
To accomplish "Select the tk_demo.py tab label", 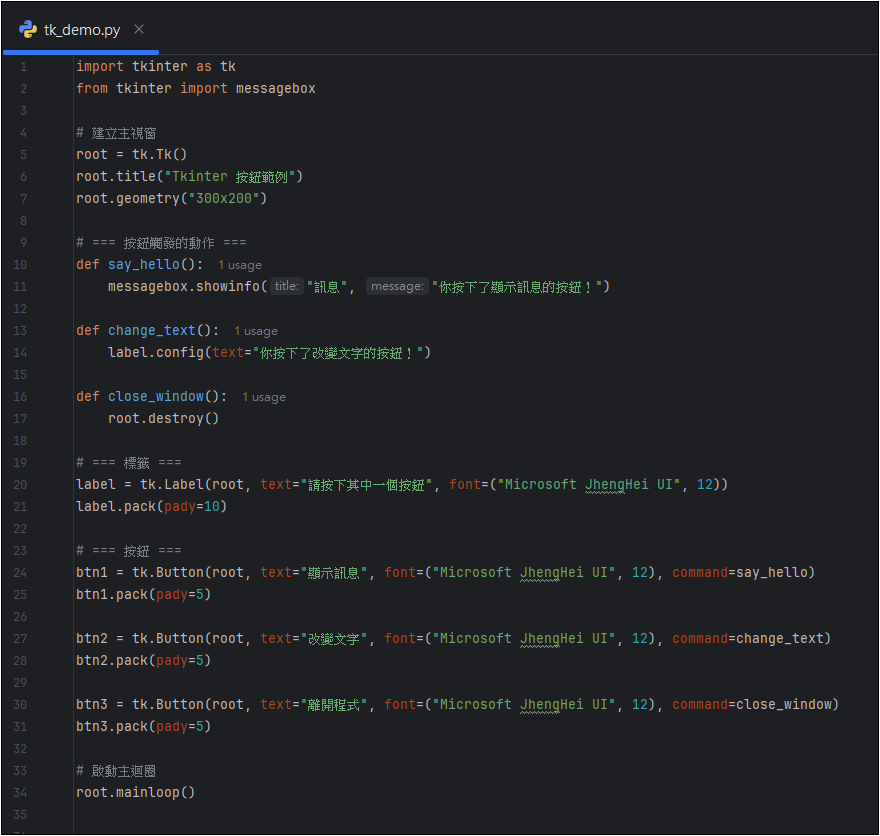I will point(82,29).
